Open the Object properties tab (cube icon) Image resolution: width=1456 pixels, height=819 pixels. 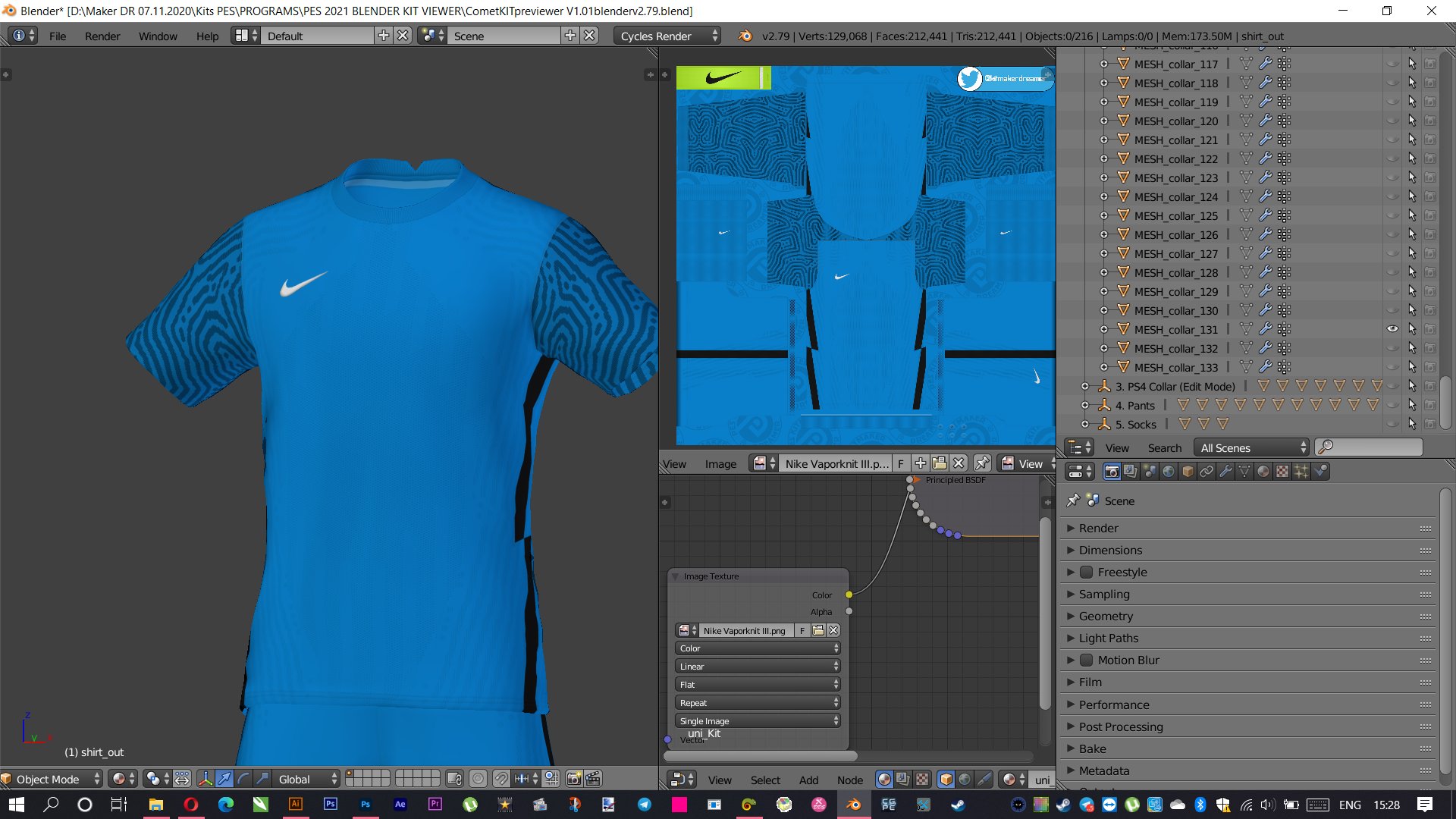(x=1188, y=472)
